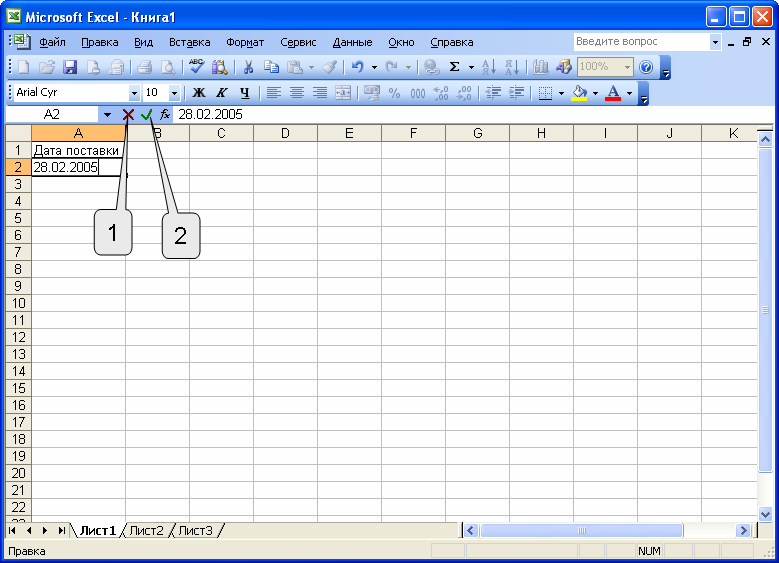Open the Вставка menu
The width and height of the screenshot is (779, 563).
click(189, 42)
